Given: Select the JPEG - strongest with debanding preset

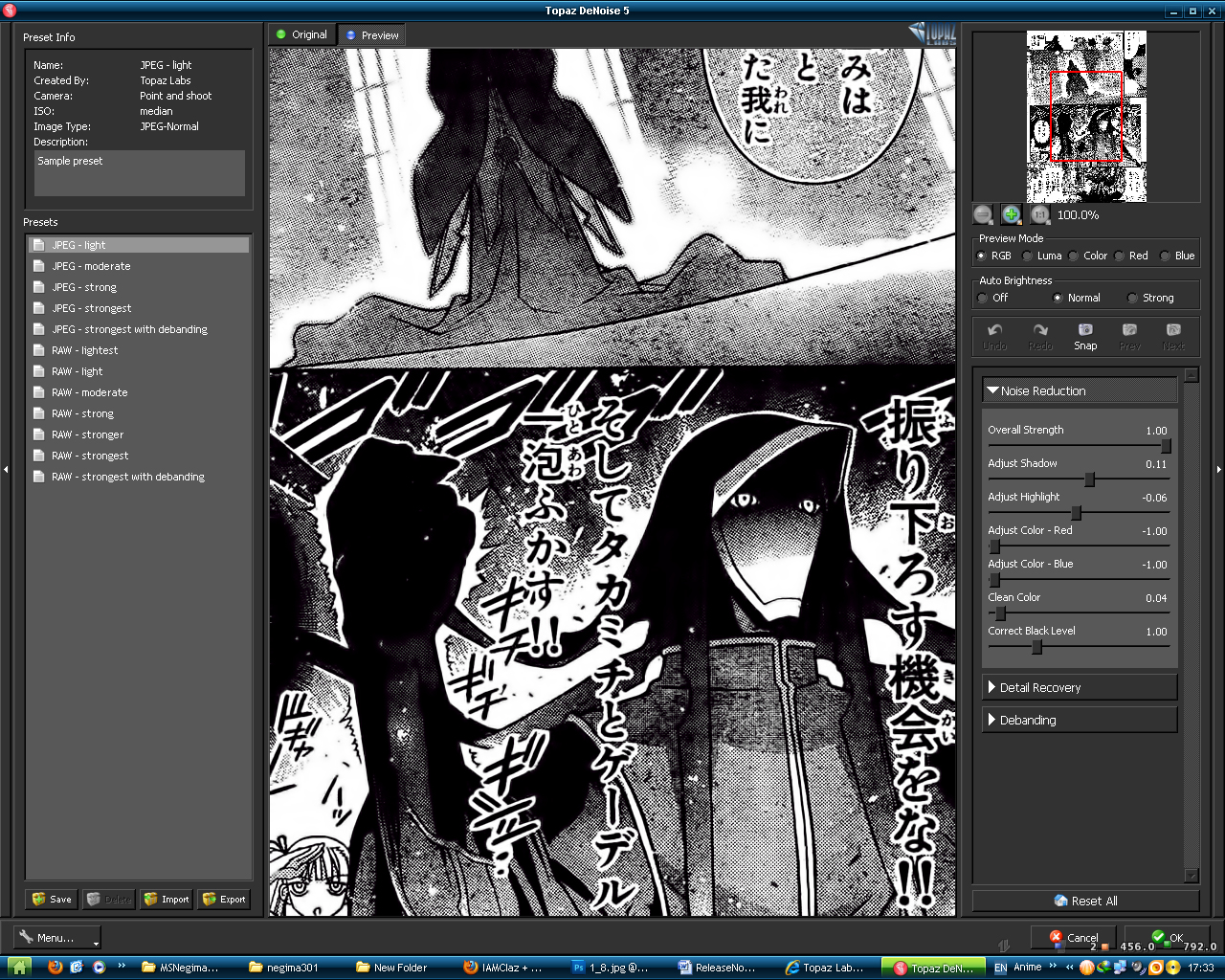Looking at the screenshot, I should tap(139, 329).
